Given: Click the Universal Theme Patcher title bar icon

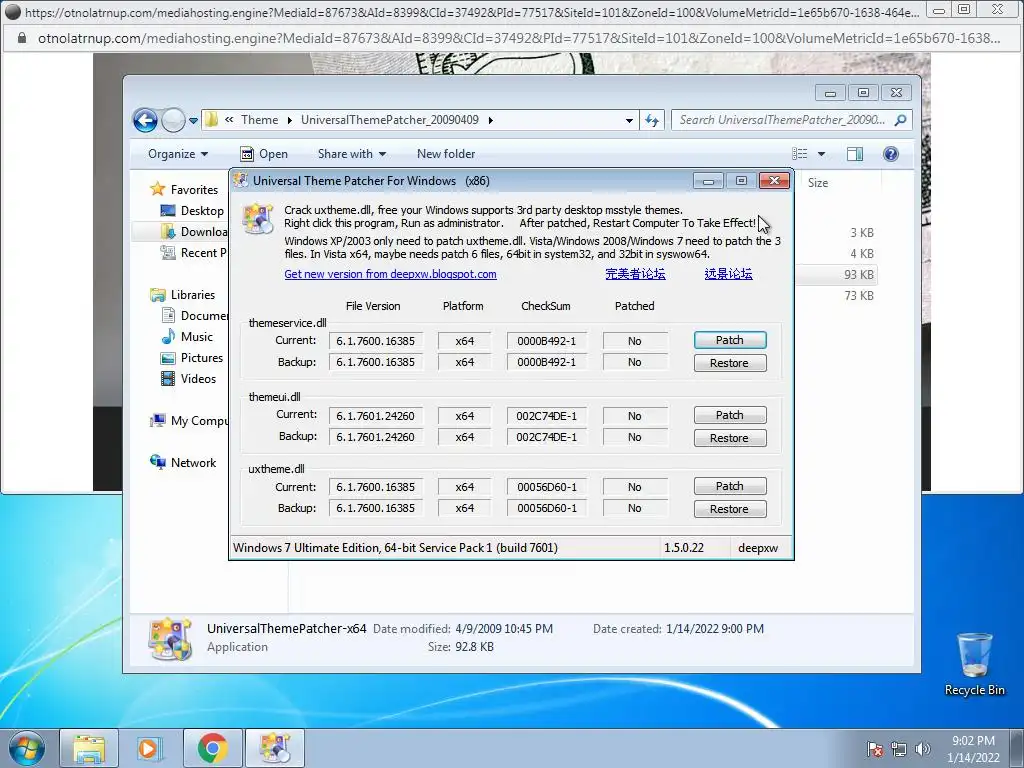Looking at the screenshot, I should 241,181.
